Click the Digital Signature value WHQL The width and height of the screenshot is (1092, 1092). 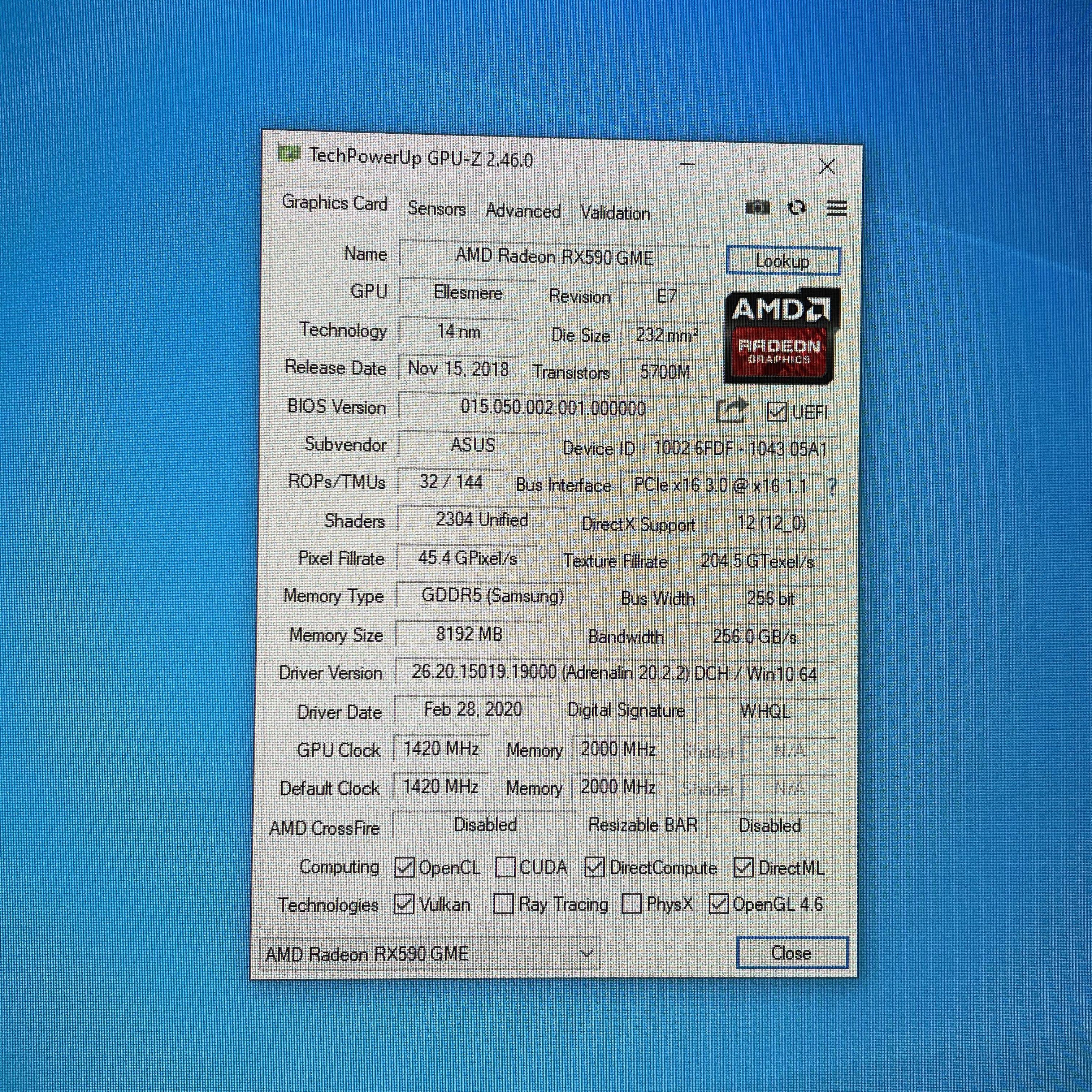pos(765,711)
